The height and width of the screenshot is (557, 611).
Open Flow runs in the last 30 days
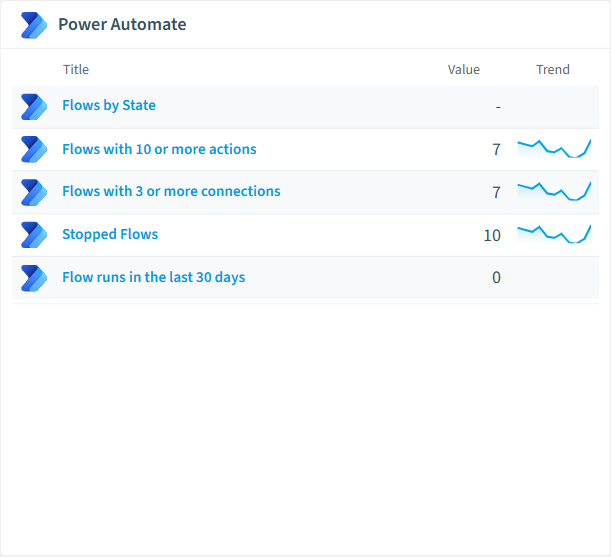(x=154, y=277)
